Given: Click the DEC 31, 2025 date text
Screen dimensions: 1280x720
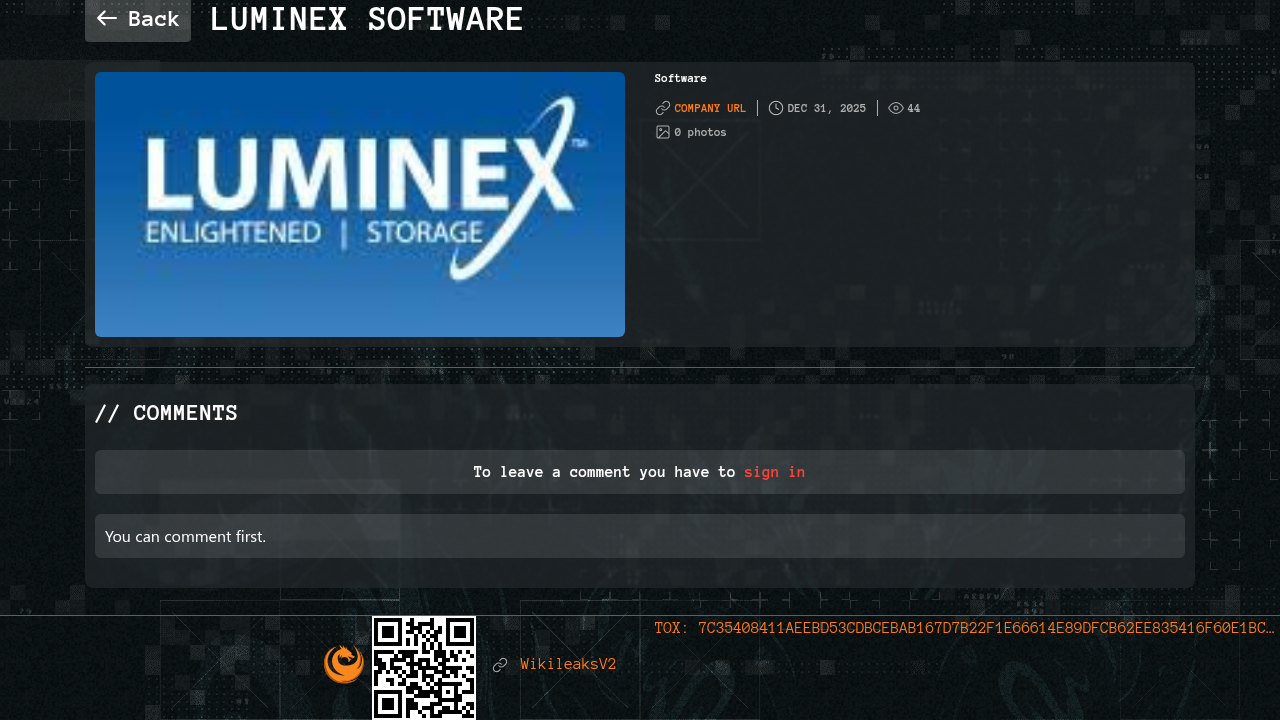Looking at the screenshot, I should pos(826,108).
